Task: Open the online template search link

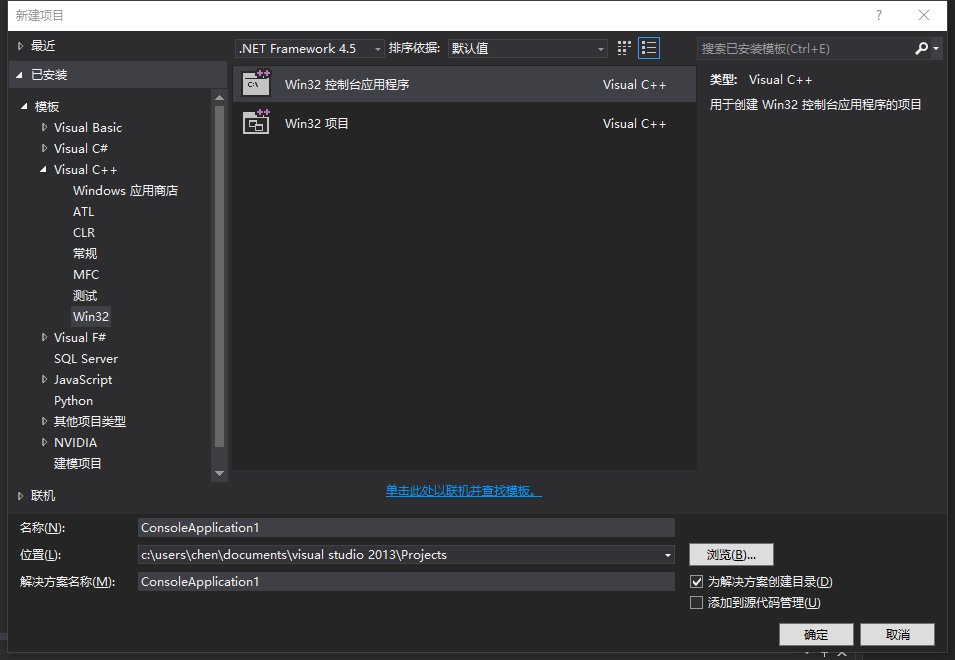Action: [463, 491]
